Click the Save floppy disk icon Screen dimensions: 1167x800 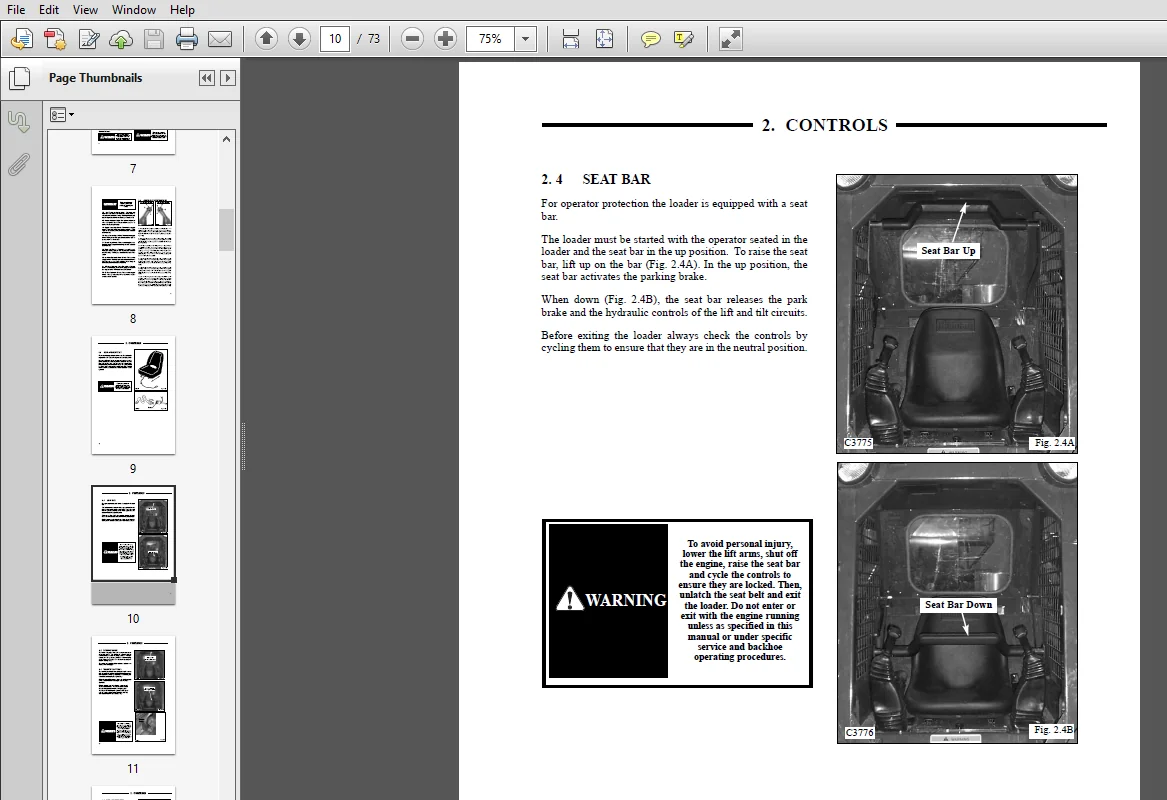click(x=153, y=39)
